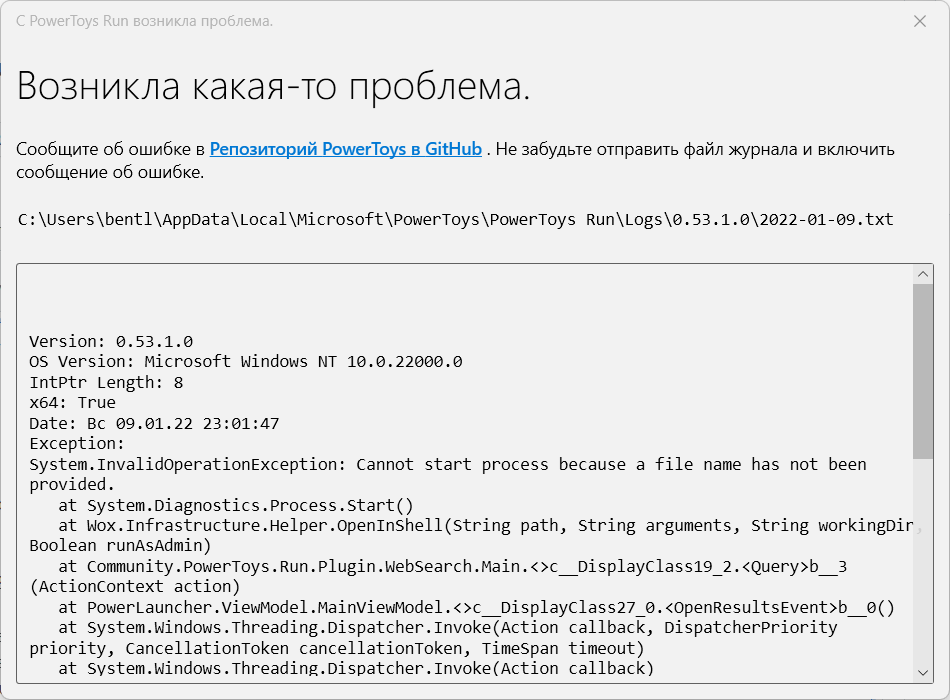
Task: Click the scrollbar track below the thumb
Action: [923, 561]
